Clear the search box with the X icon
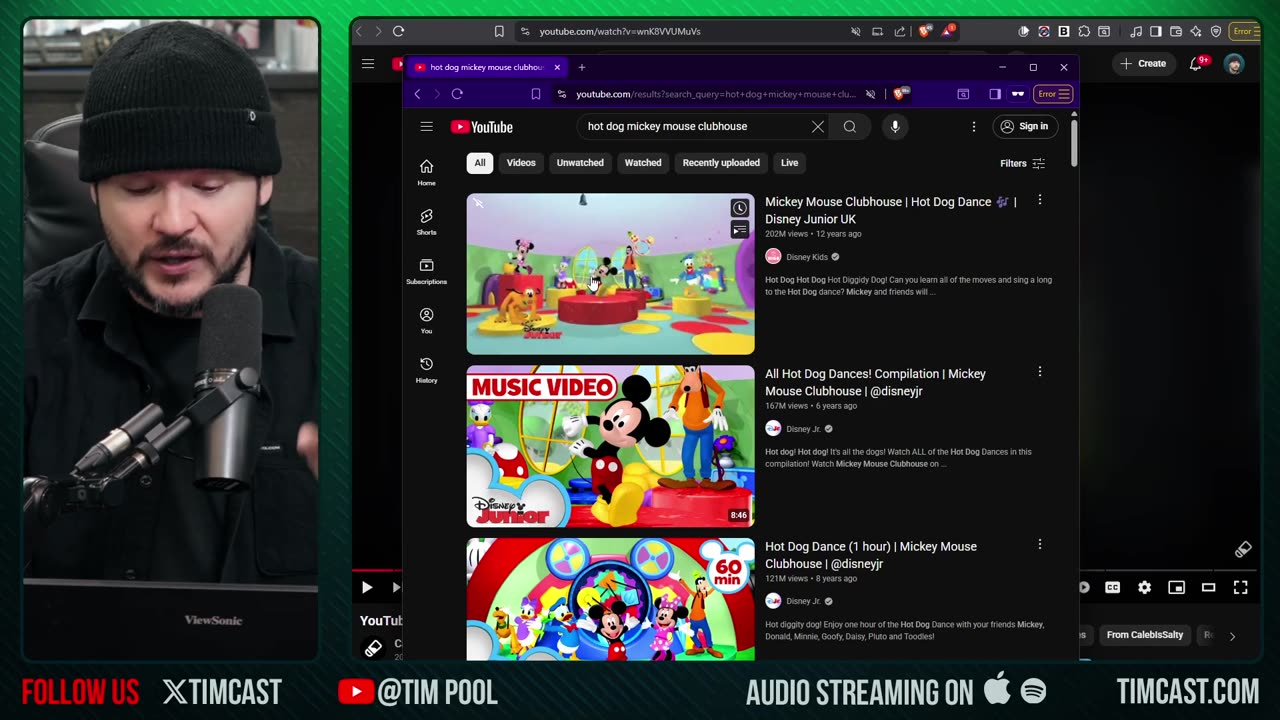 click(x=818, y=127)
